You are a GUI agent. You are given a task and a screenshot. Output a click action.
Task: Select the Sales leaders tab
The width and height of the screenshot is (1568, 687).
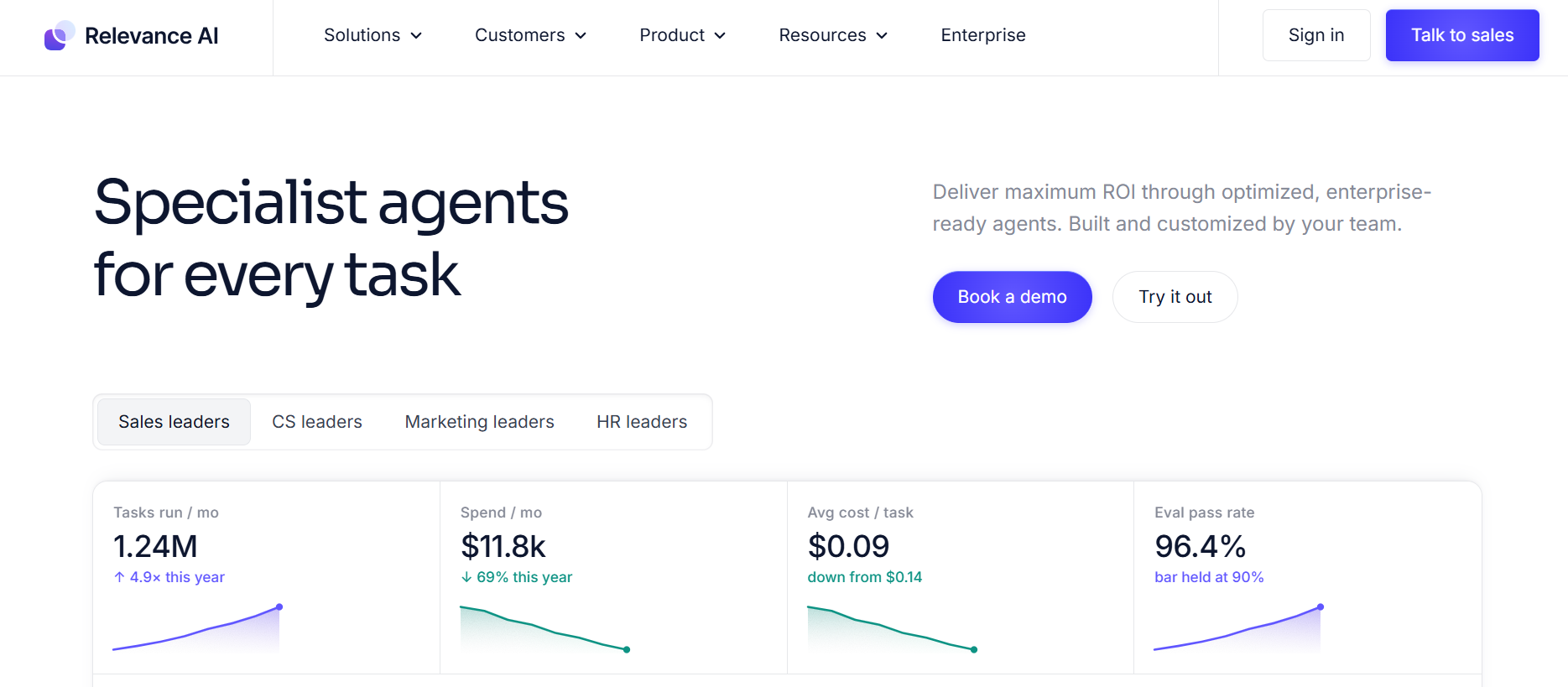174,422
